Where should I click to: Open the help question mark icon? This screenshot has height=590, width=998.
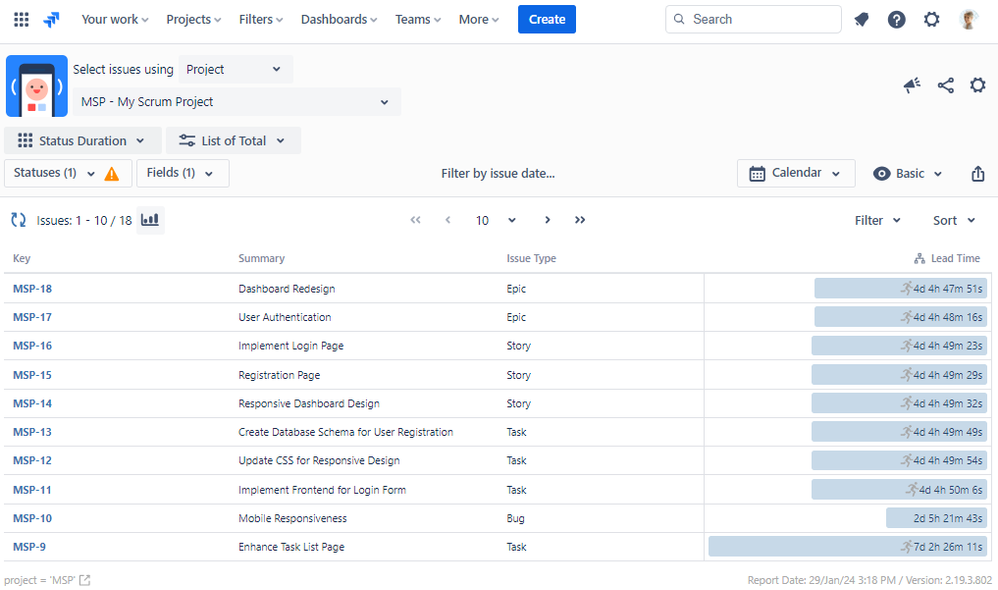[x=896, y=19]
